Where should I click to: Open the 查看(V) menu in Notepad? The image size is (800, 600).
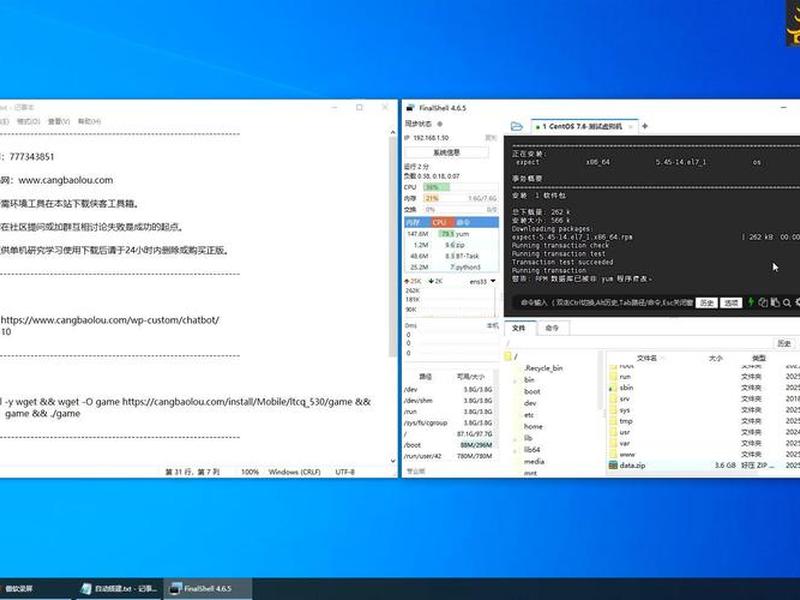[x=59, y=121]
